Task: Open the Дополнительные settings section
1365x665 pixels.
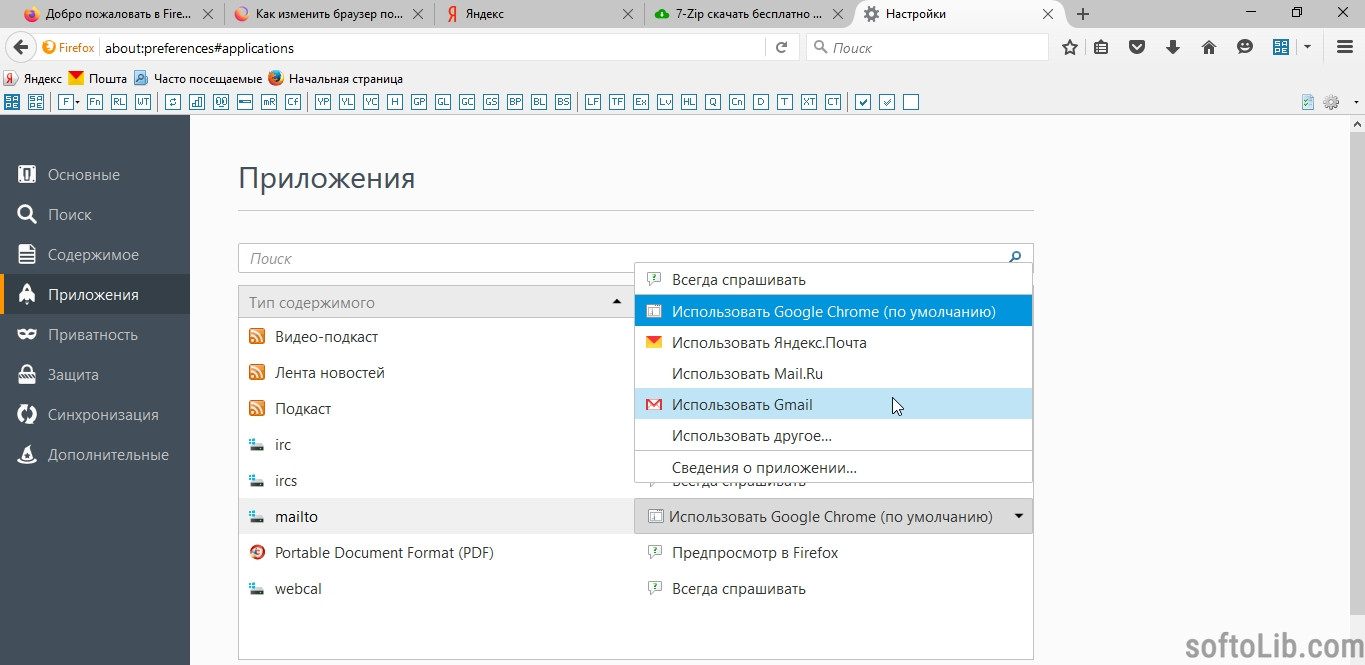Action: tap(95, 455)
